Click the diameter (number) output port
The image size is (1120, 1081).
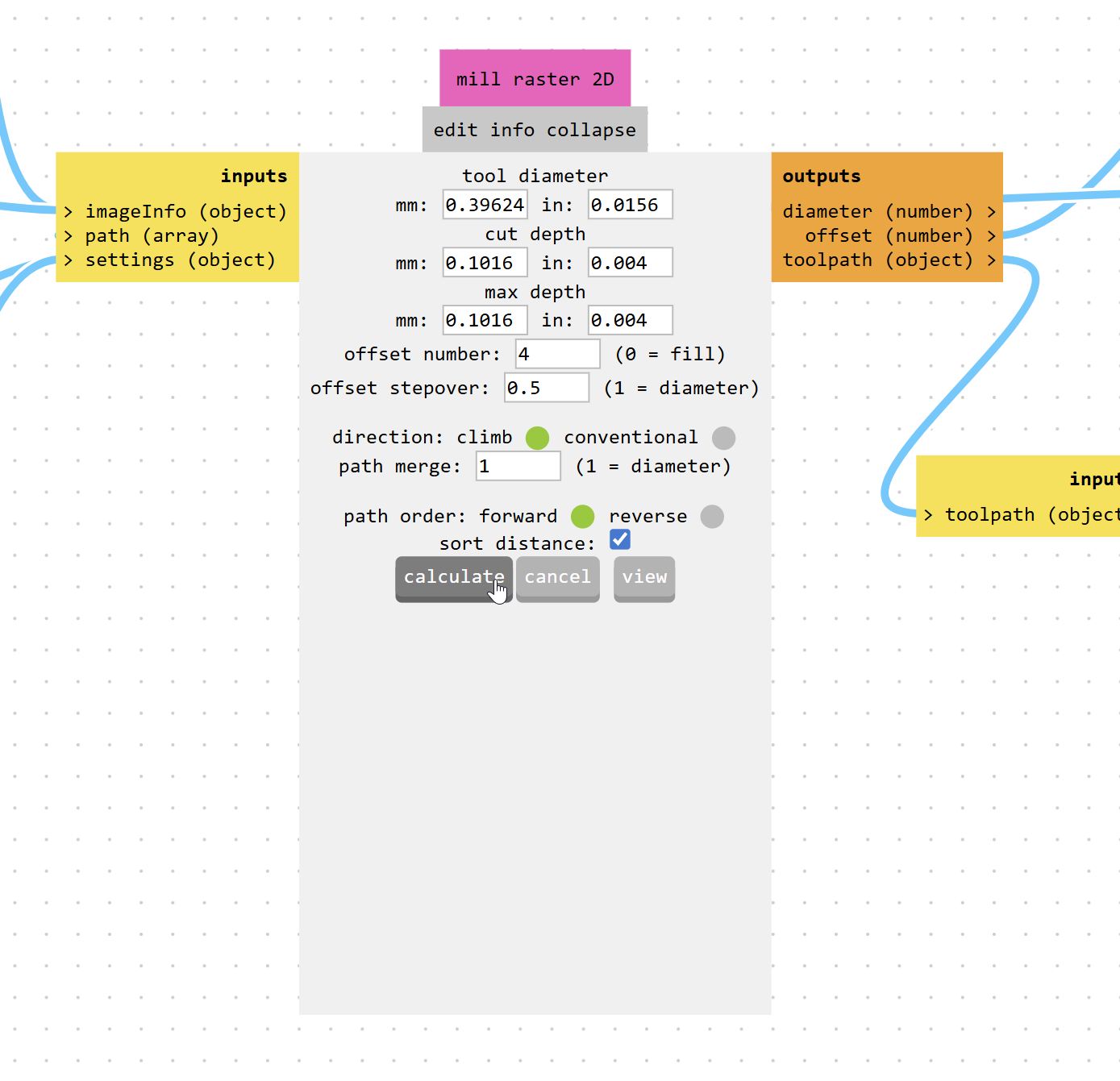[x=889, y=211]
